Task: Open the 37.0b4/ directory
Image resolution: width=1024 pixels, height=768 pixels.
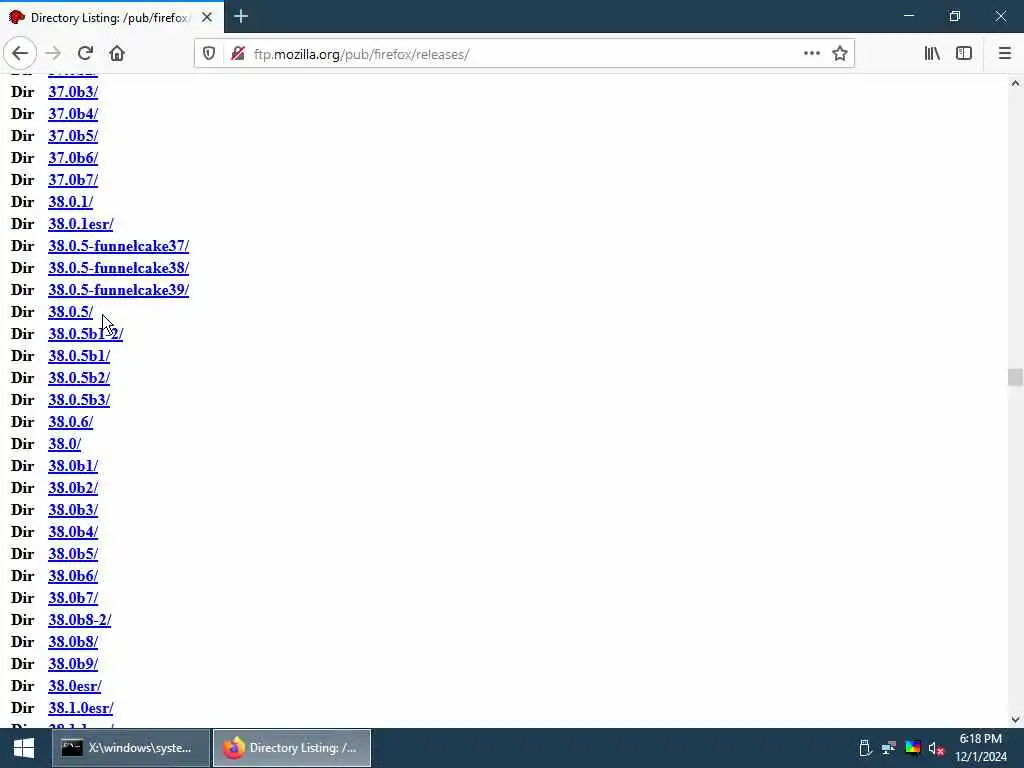Action: (x=73, y=114)
